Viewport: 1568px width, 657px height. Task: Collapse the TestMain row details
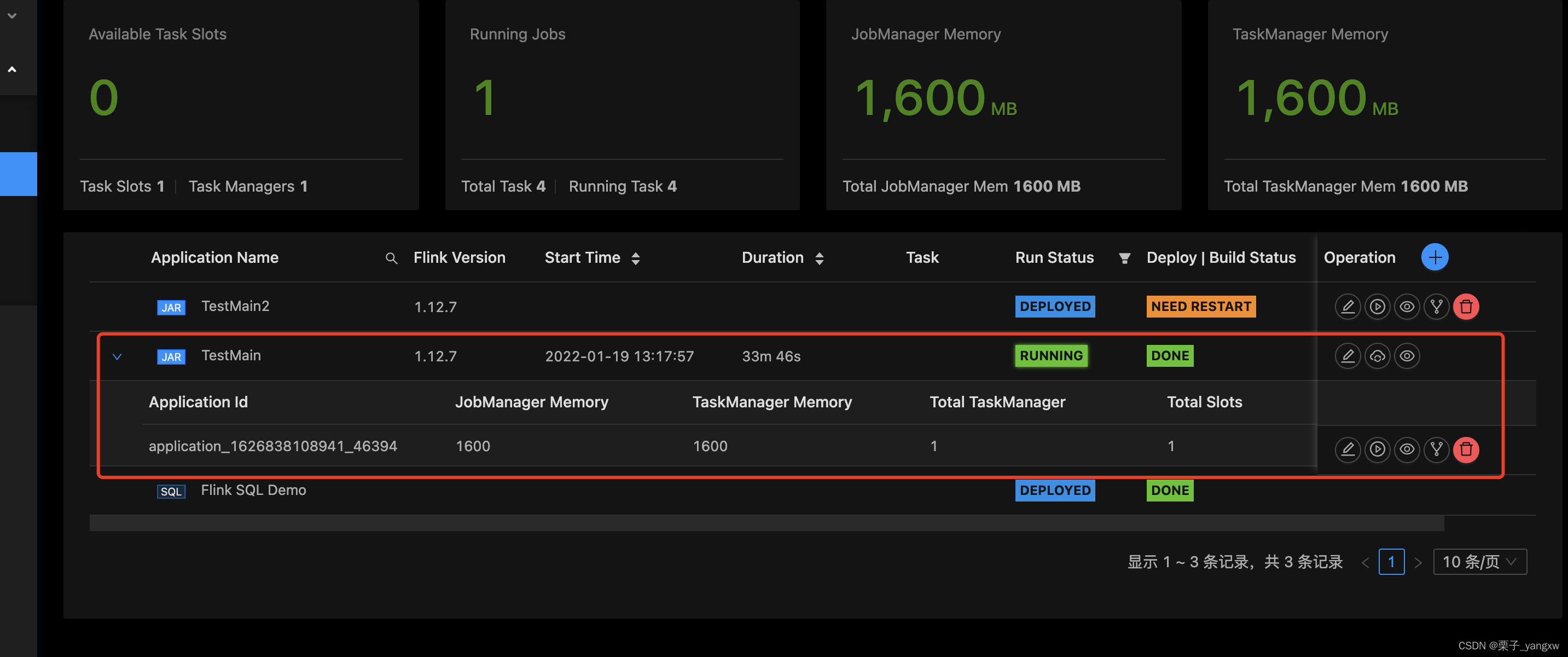click(117, 356)
